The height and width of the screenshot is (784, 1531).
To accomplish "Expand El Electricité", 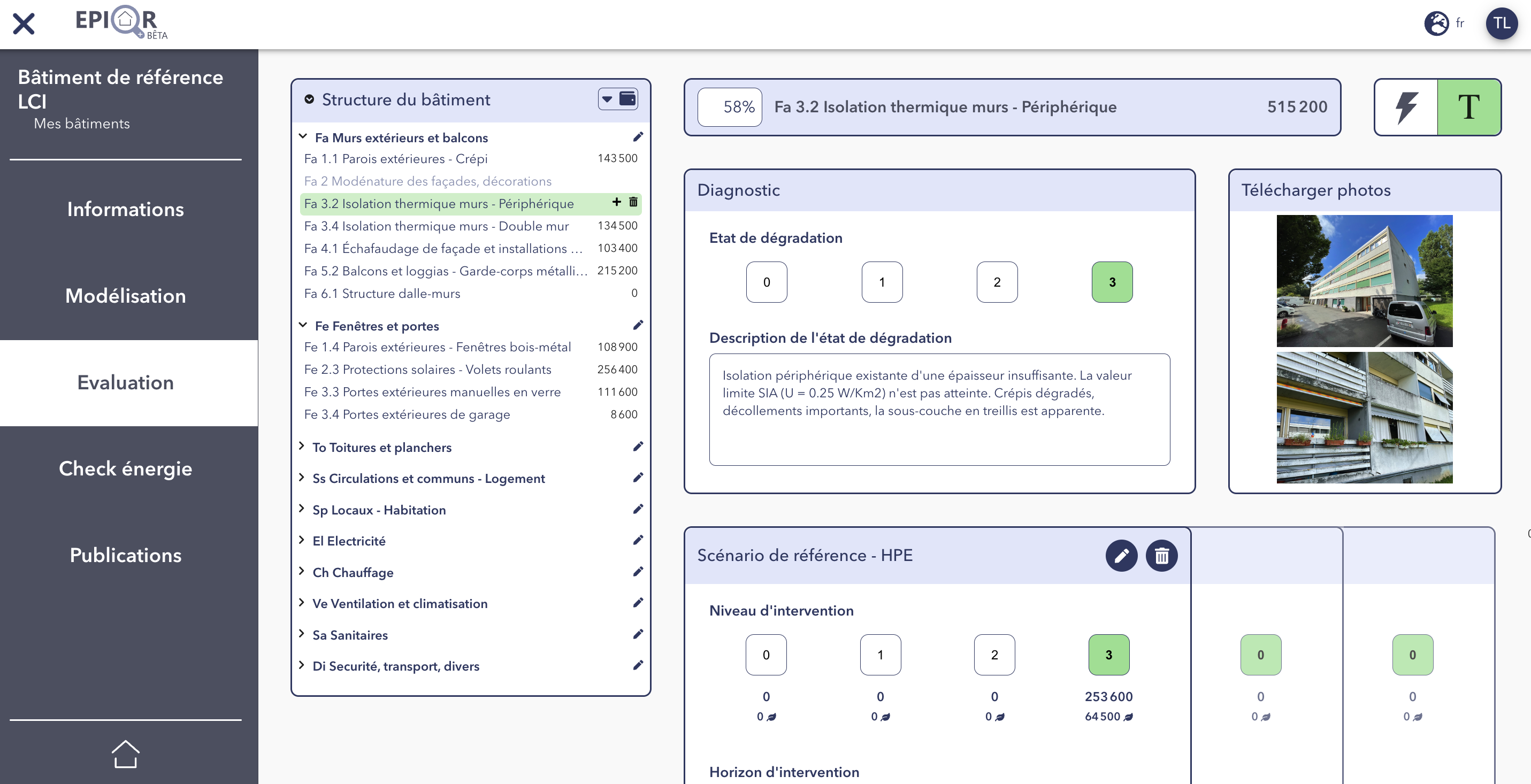I will (x=301, y=540).
